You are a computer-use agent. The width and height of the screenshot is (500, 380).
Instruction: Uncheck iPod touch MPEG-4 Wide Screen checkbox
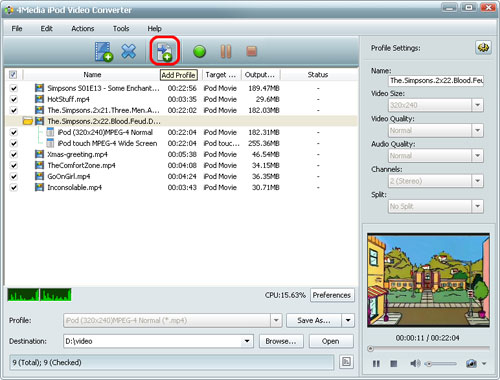[x=14, y=143]
